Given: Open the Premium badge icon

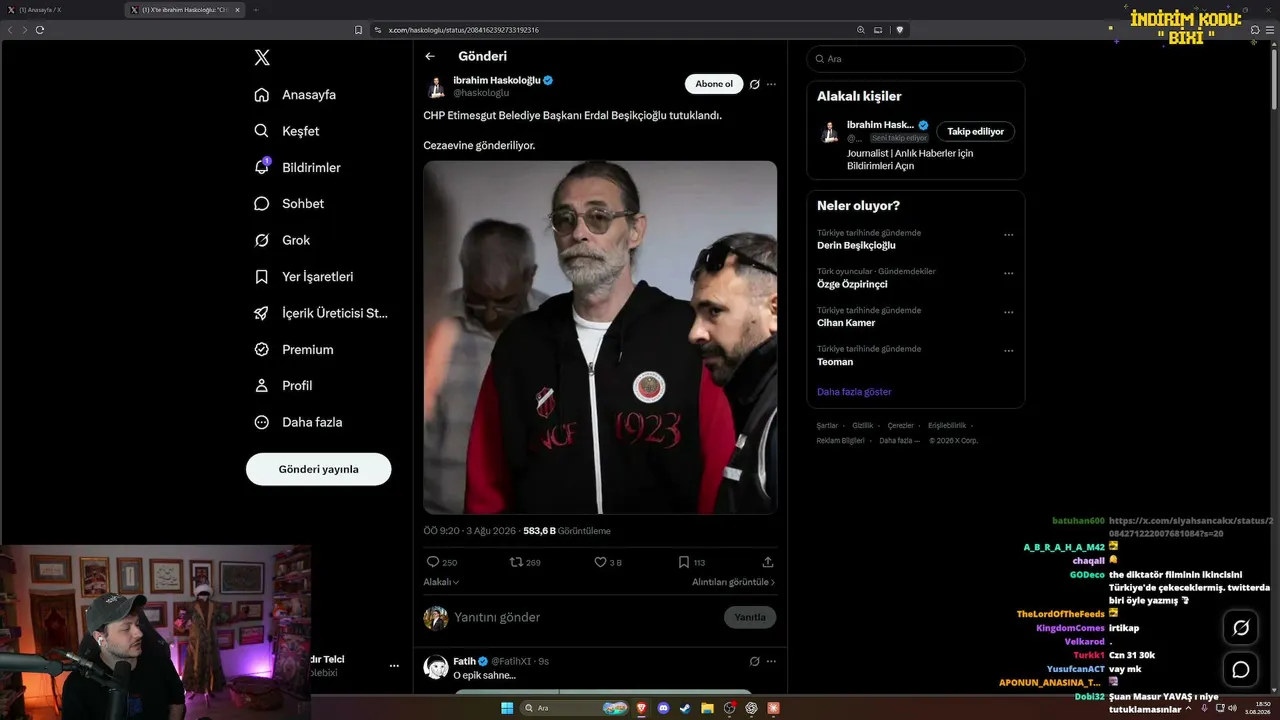Looking at the screenshot, I should coord(262,350).
